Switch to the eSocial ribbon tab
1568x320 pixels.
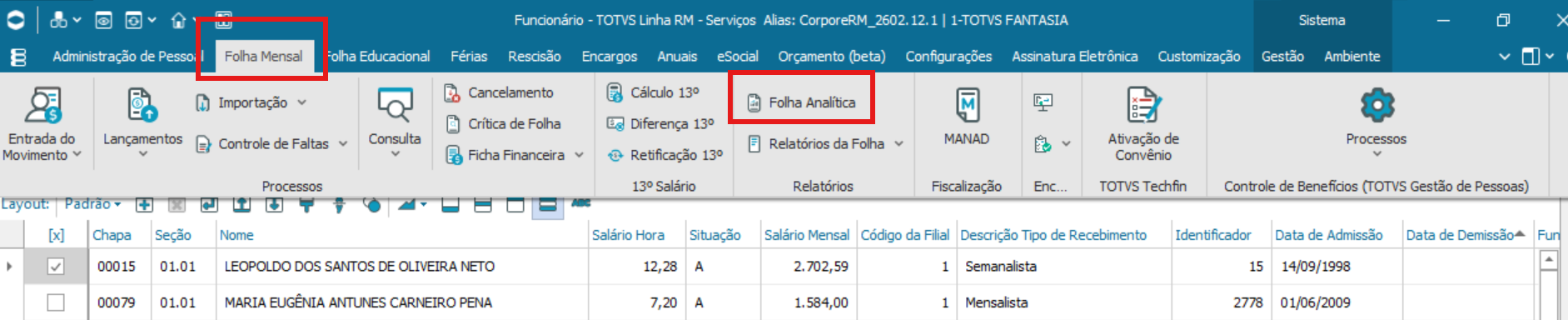(x=737, y=57)
